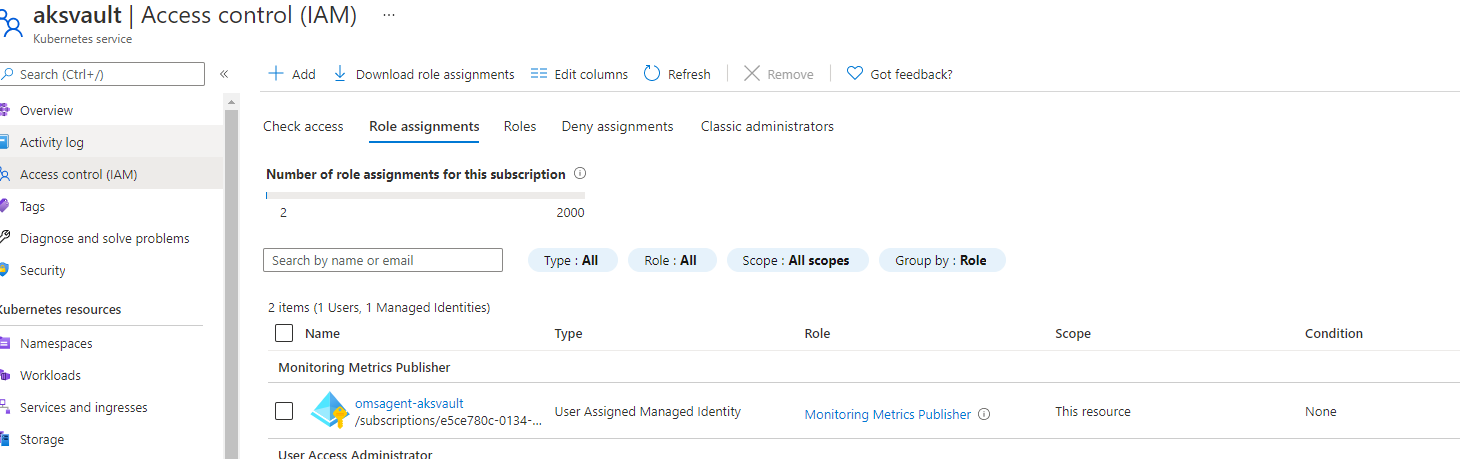Open the Type : All filter

pos(573,260)
